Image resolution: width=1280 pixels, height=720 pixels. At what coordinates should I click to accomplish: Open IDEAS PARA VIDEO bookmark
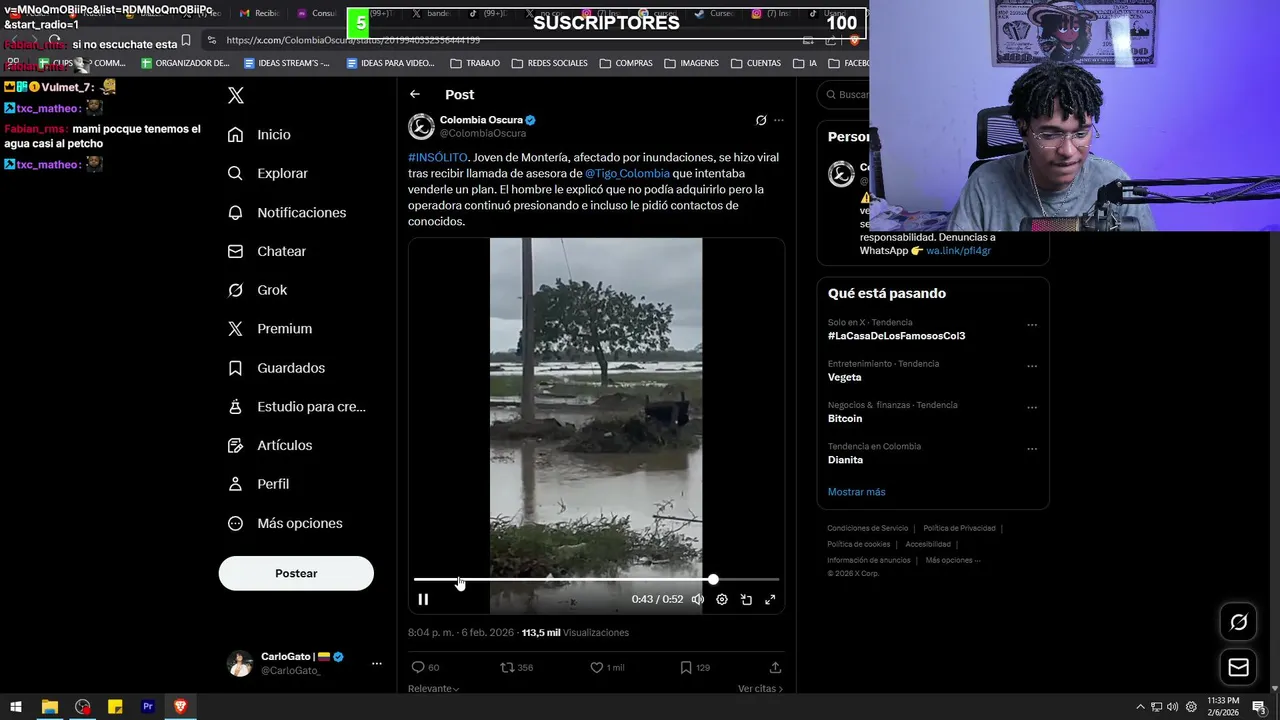tap(390, 63)
